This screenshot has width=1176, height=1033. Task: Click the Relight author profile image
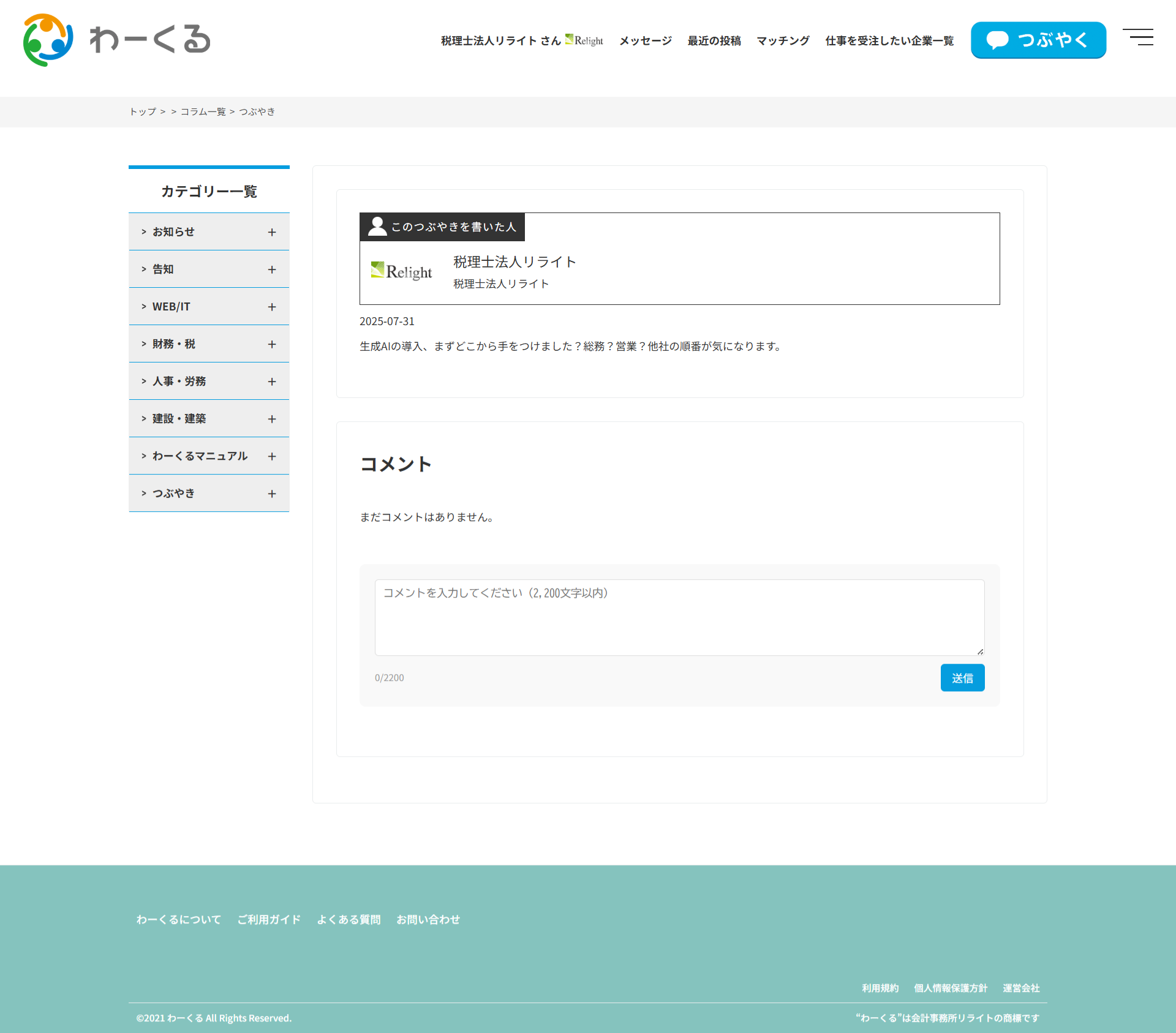click(x=401, y=271)
